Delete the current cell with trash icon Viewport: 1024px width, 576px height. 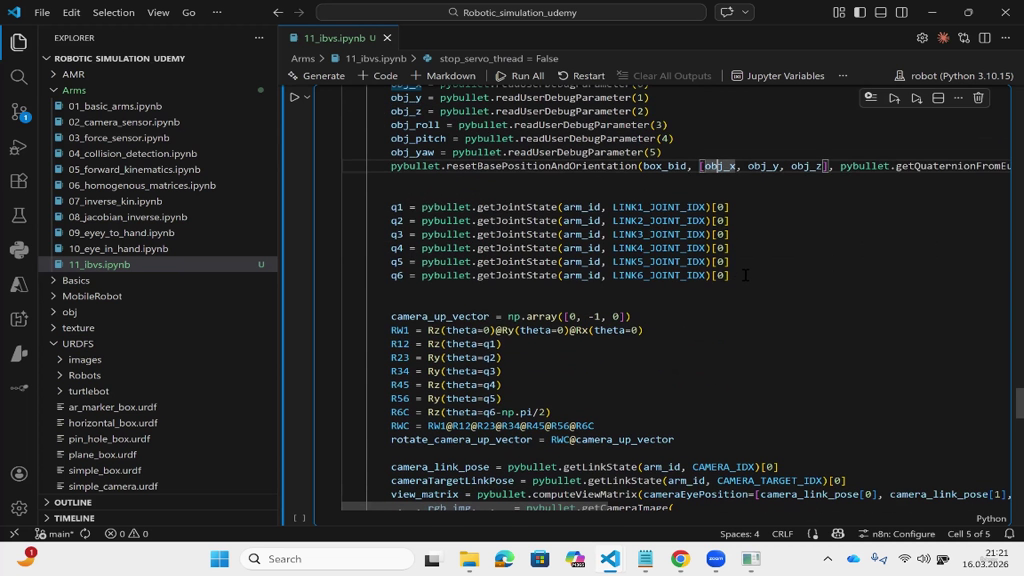(978, 98)
